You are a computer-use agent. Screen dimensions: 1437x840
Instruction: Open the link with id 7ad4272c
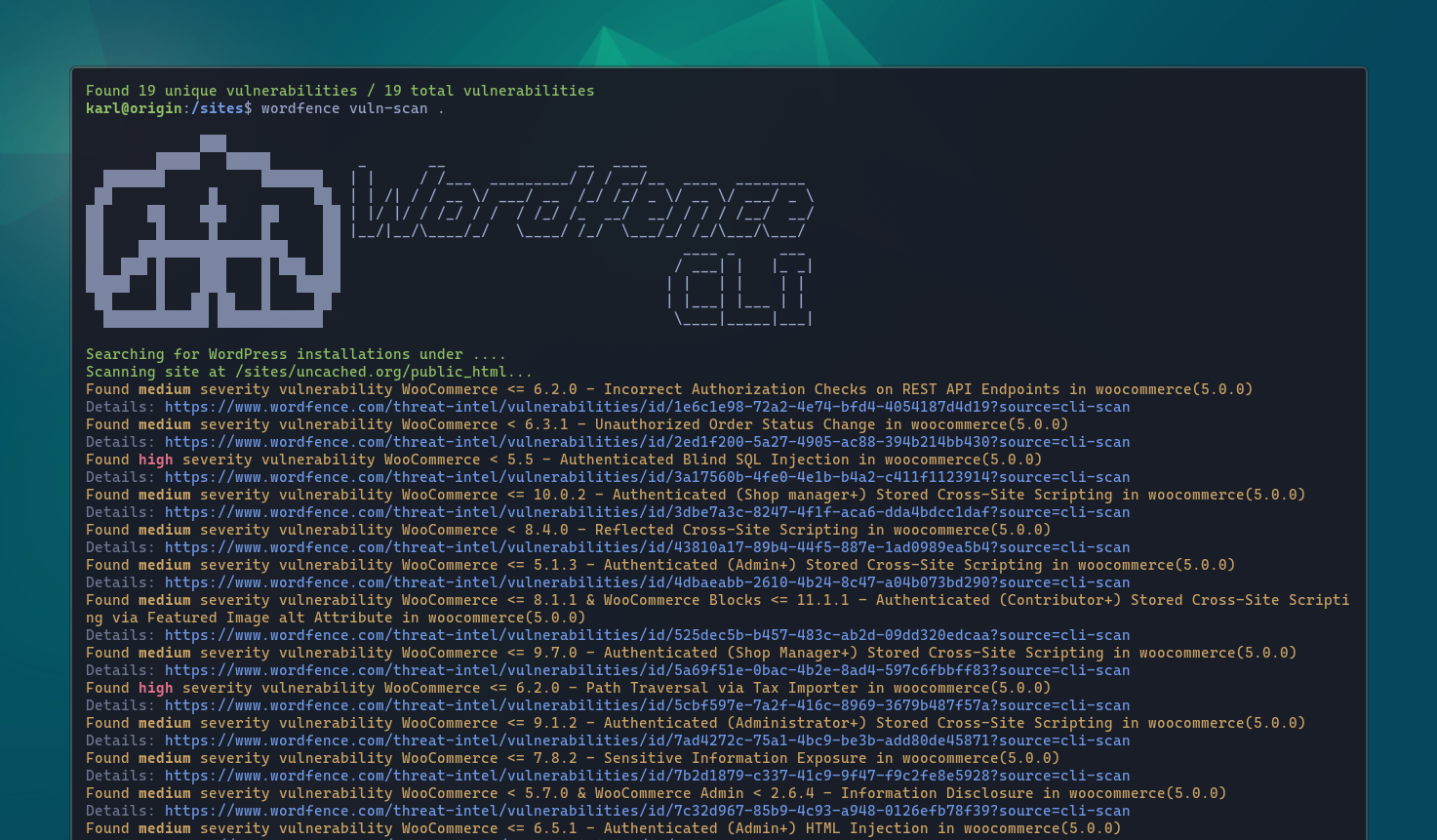[x=647, y=740]
